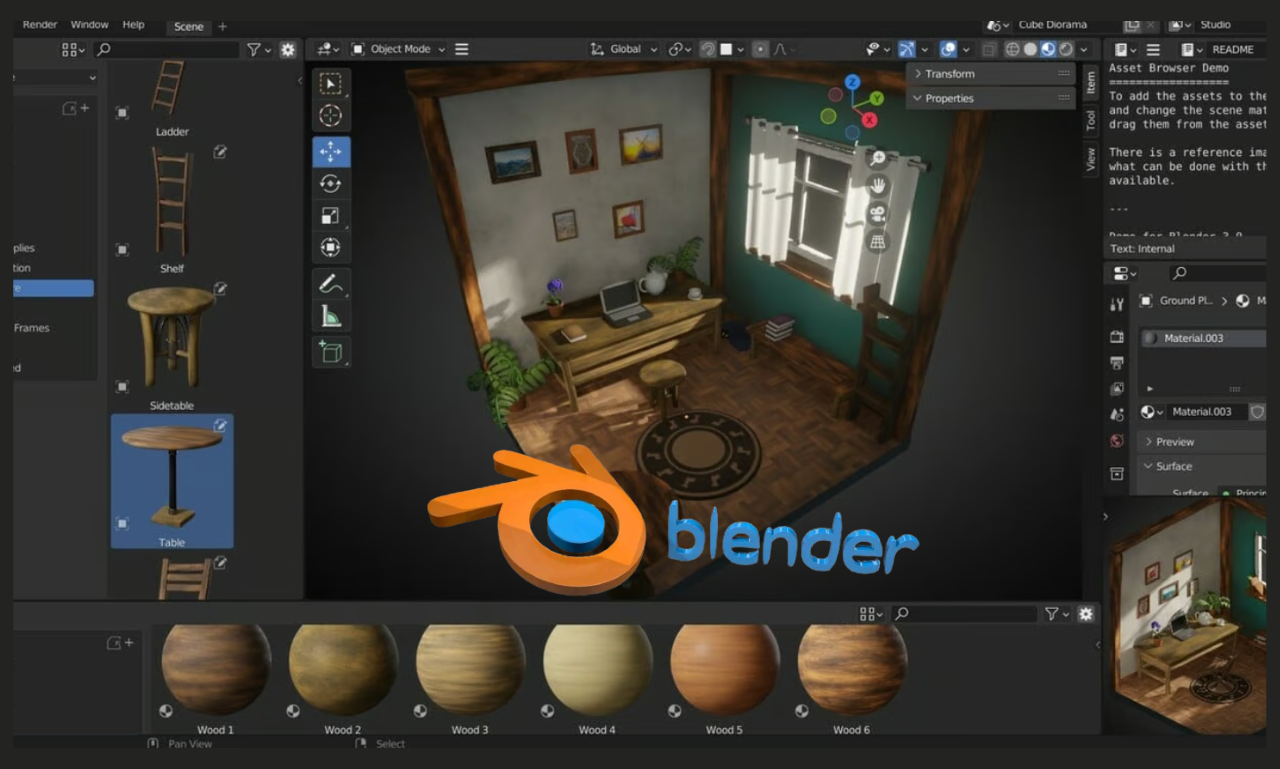Image resolution: width=1280 pixels, height=769 pixels.
Task: Click the red X axis gizmo ball
Action: (869, 120)
